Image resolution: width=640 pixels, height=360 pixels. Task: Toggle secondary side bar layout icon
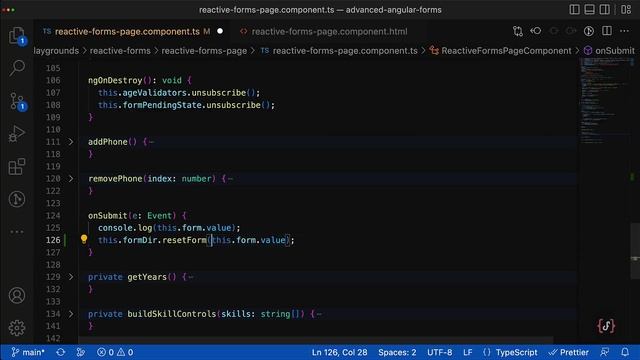604,9
